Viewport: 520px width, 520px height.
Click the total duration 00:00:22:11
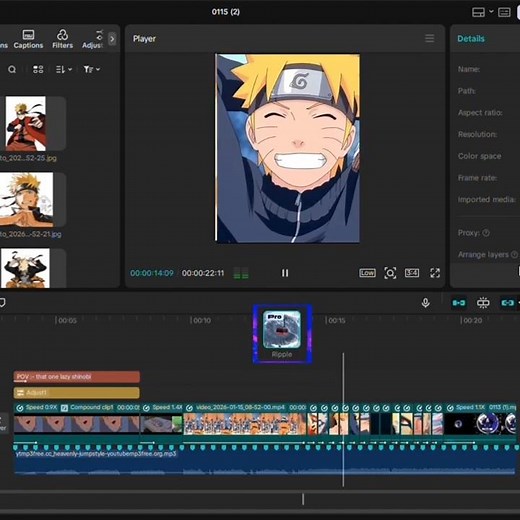[x=203, y=273]
